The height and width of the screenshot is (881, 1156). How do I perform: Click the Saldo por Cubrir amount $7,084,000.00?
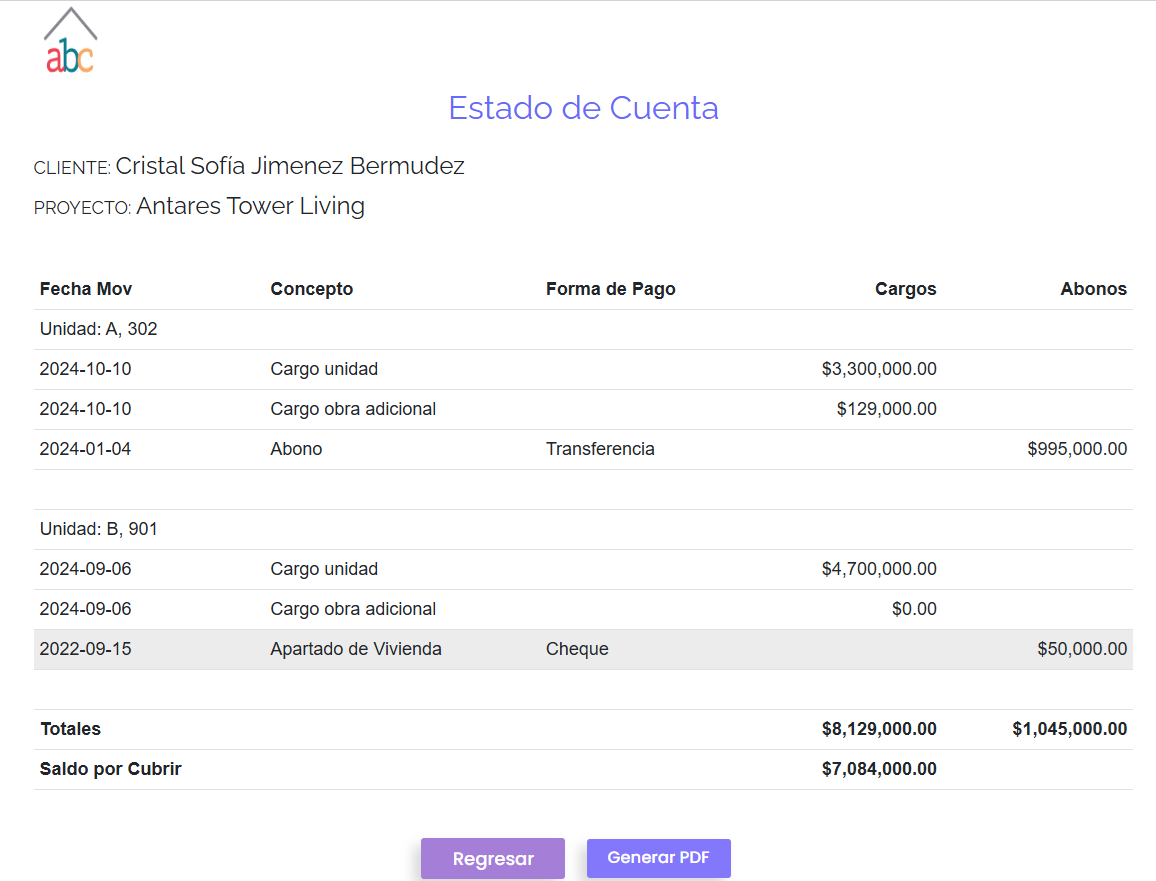pos(878,769)
